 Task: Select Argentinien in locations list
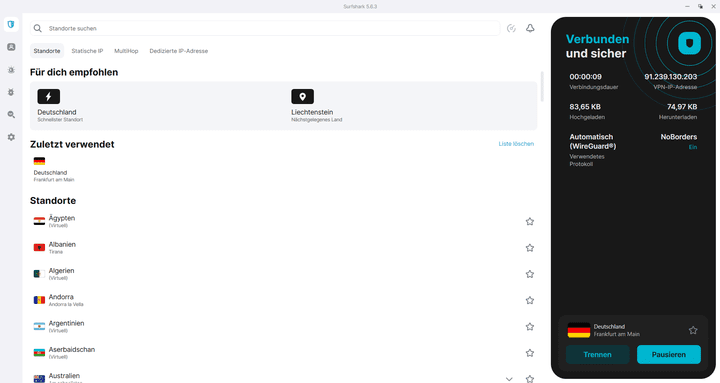(283, 327)
